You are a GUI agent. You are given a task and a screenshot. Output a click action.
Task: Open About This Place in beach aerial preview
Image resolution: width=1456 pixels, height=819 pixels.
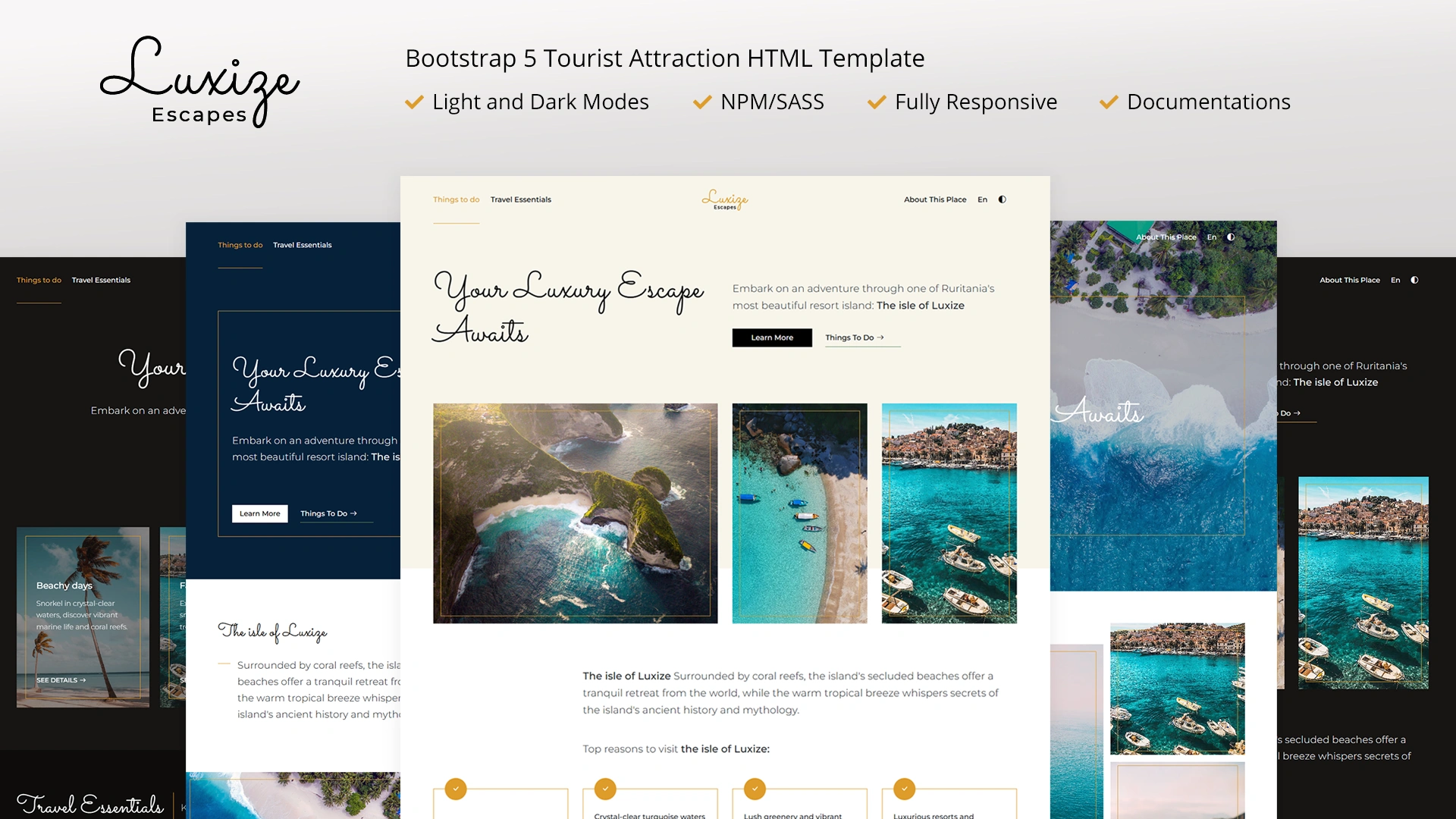tap(1166, 237)
